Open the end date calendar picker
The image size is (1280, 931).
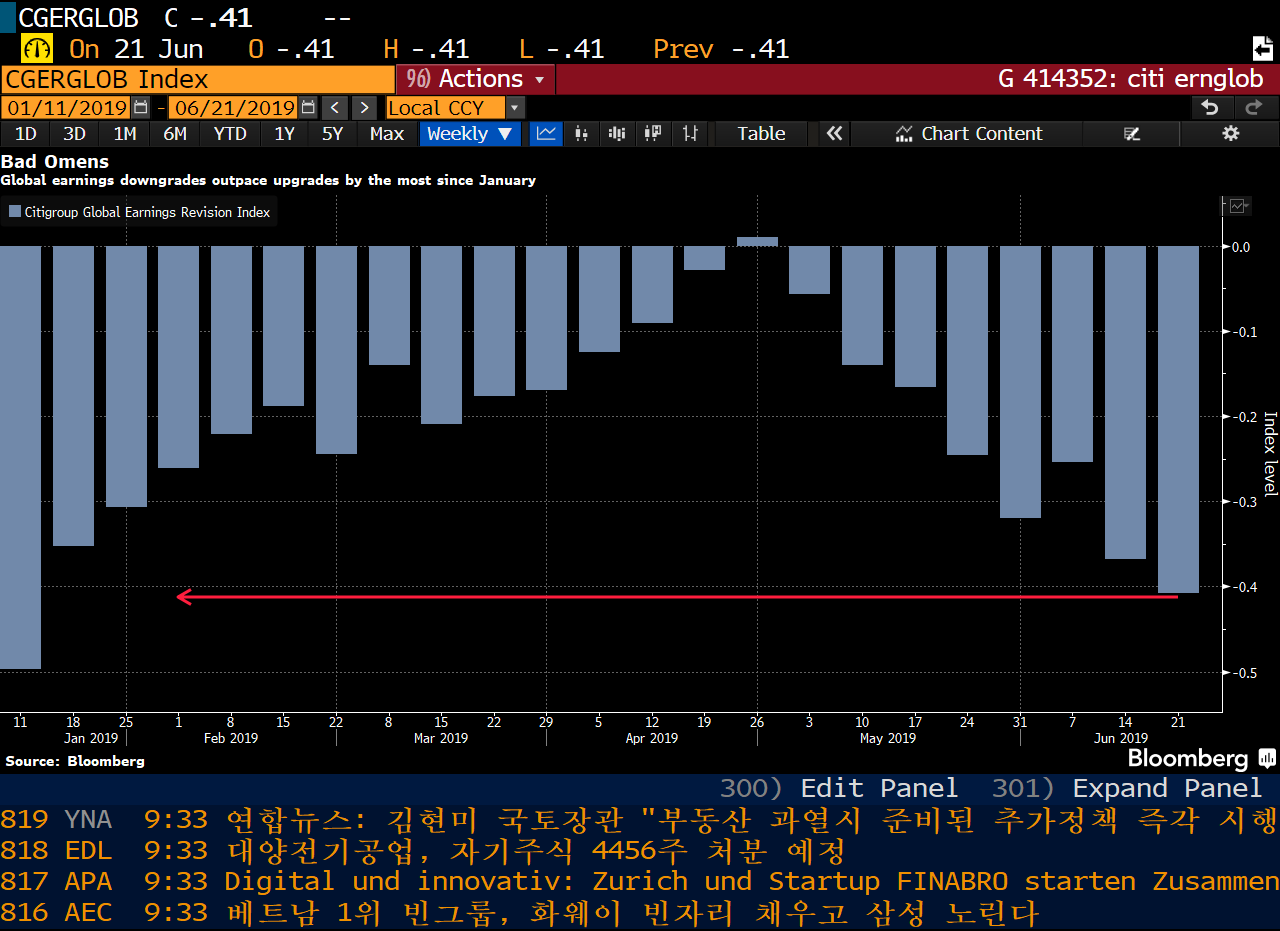(308, 108)
